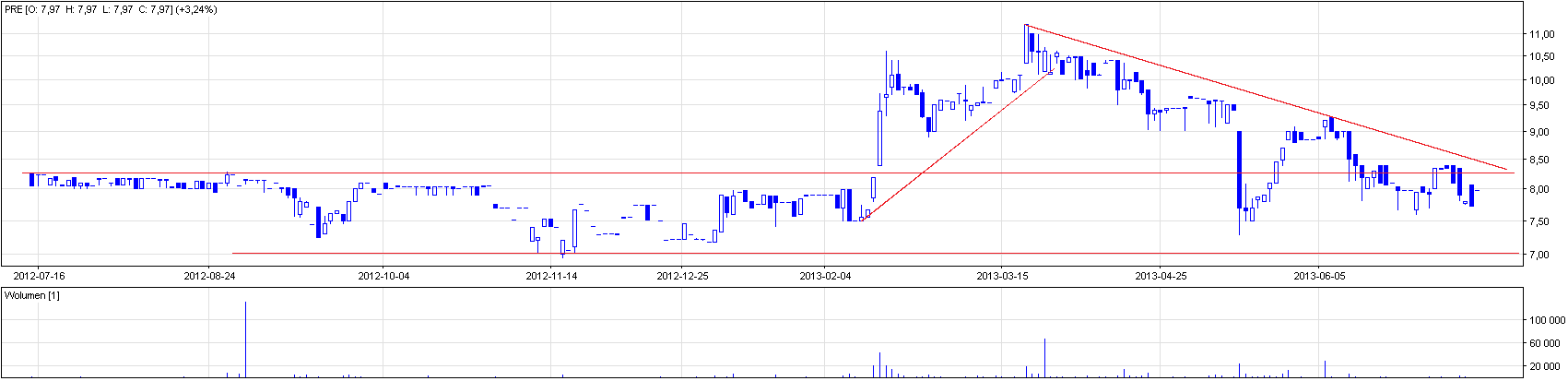Click the 2012-10-04 date label
The width and height of the screenshot is (1568, 381).
coord(383,276)
